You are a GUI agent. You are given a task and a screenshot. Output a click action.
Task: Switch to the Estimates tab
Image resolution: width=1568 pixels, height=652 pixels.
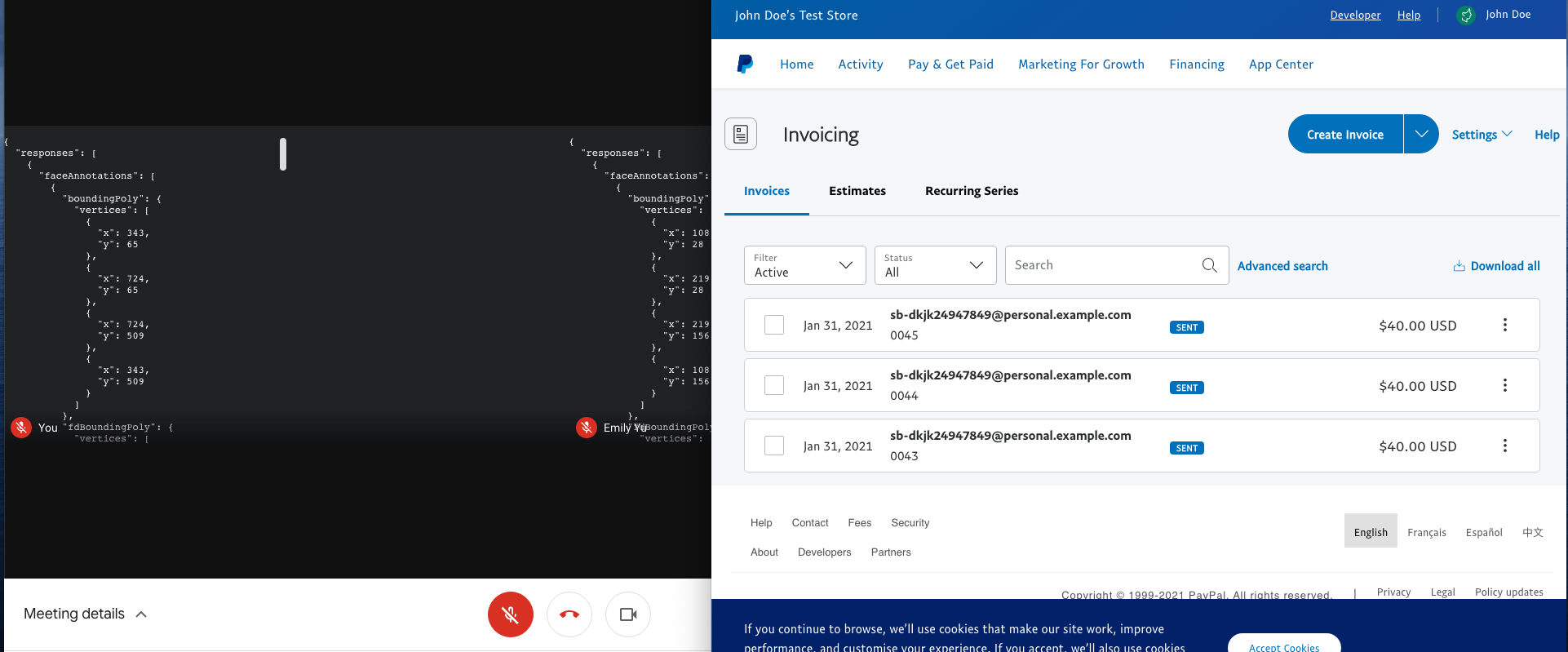pyautogui.click(x=857, y=191)
